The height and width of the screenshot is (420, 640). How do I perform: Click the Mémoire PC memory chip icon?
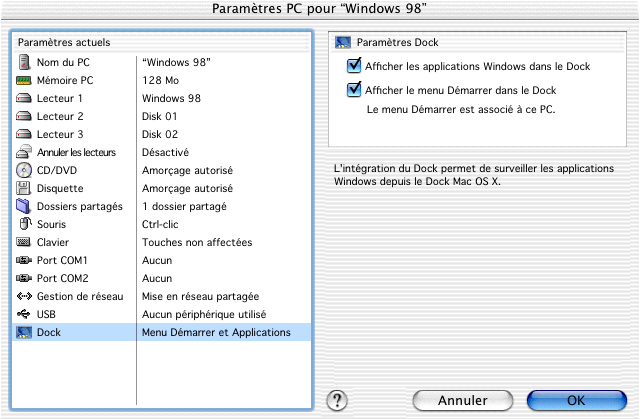24,80
